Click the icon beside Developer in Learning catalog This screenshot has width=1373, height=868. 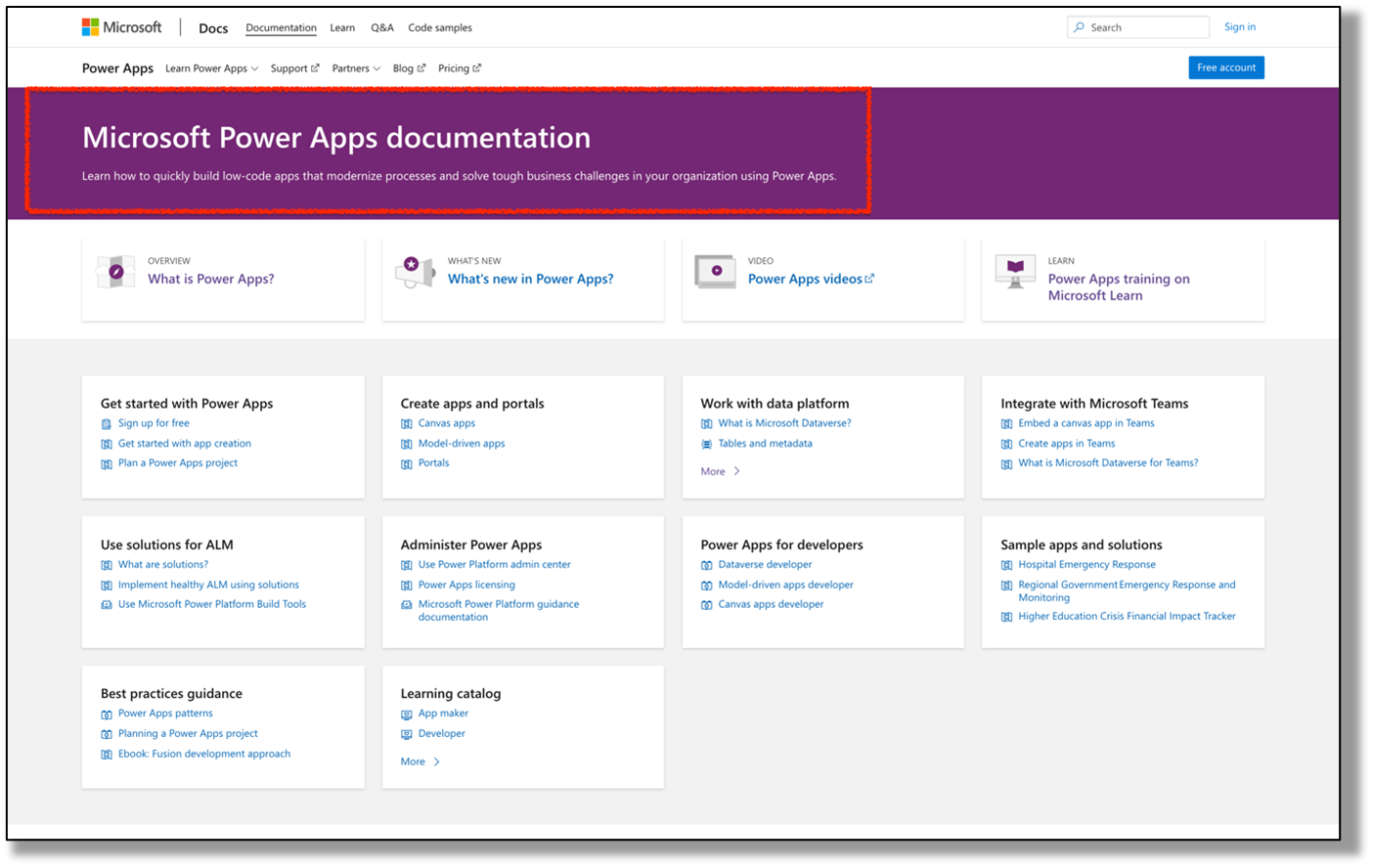coord(407,734)
